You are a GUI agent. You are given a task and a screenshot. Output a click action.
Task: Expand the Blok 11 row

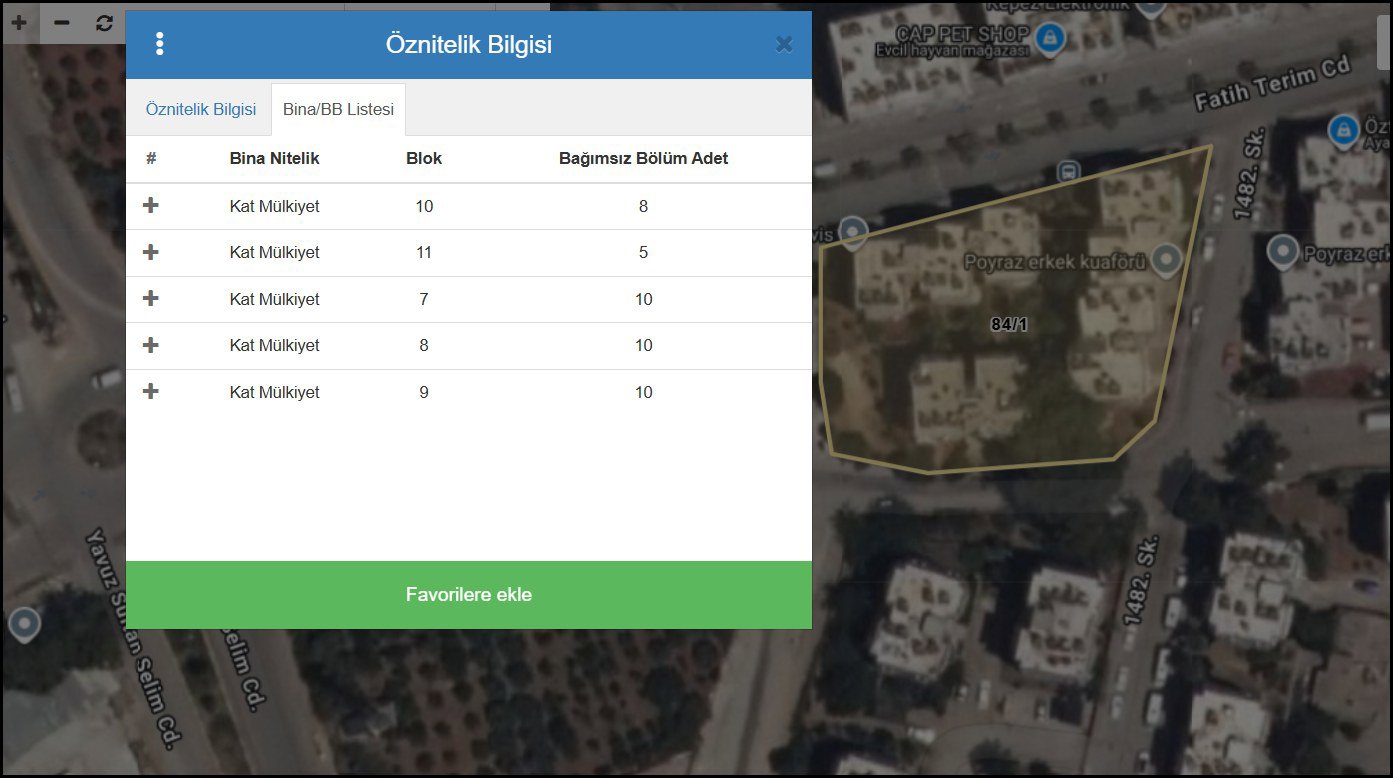point(151,252)
